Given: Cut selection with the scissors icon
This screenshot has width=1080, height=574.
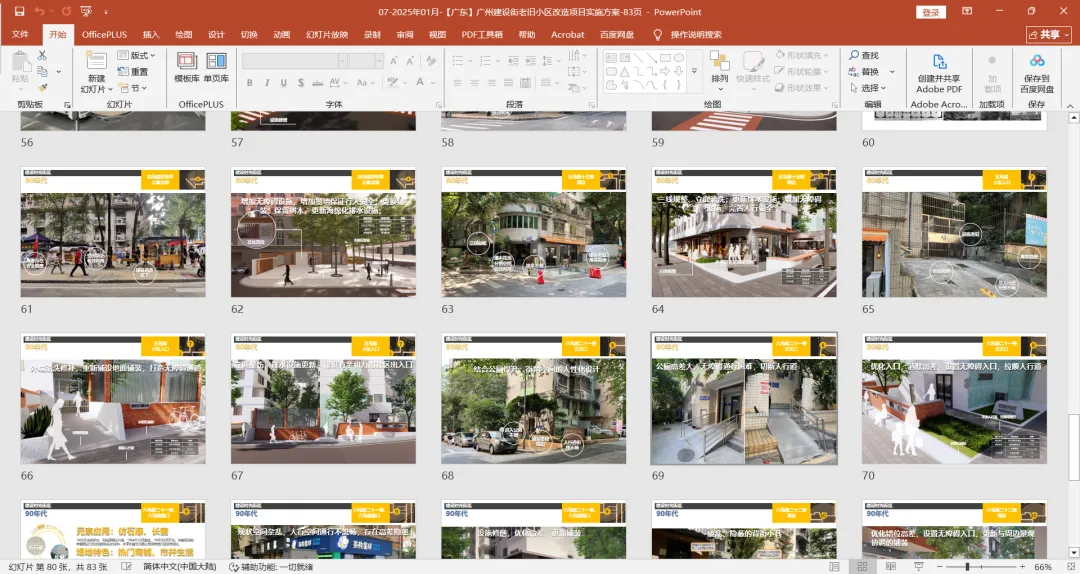Looking at the screenshot, I should pos(42,55).
